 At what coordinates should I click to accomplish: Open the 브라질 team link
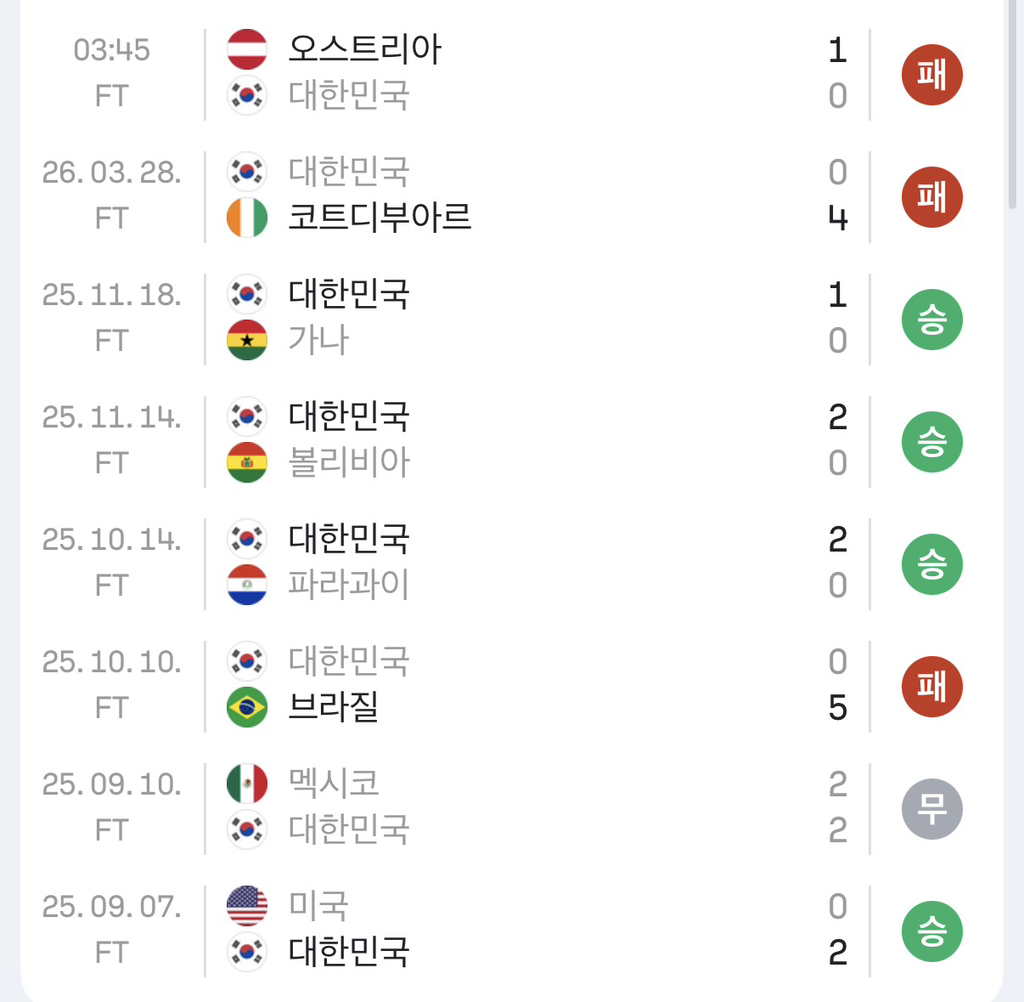(334, 708)
